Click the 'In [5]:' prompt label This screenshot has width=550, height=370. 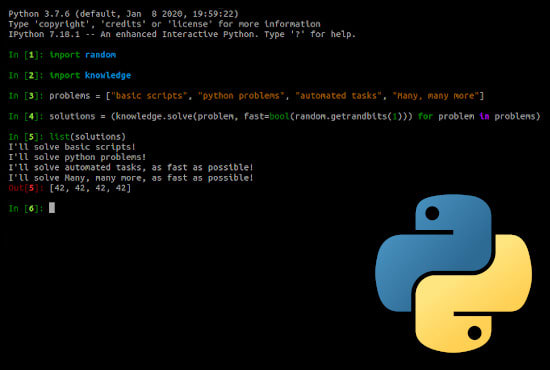[26, 137]
